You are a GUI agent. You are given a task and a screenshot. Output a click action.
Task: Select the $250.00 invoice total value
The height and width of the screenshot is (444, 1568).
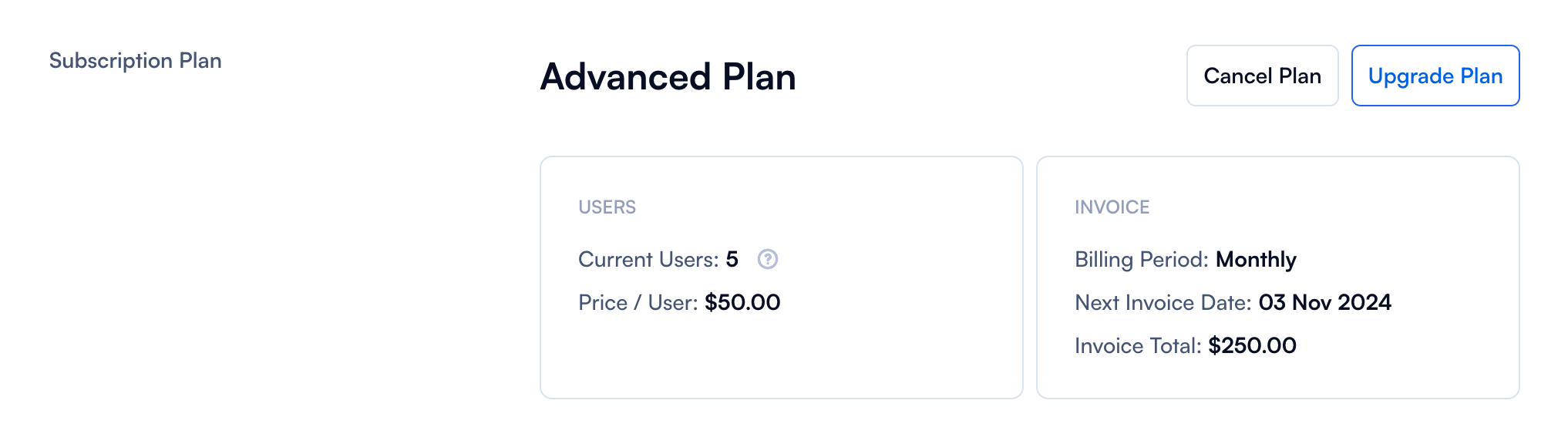pos(1252,346)
